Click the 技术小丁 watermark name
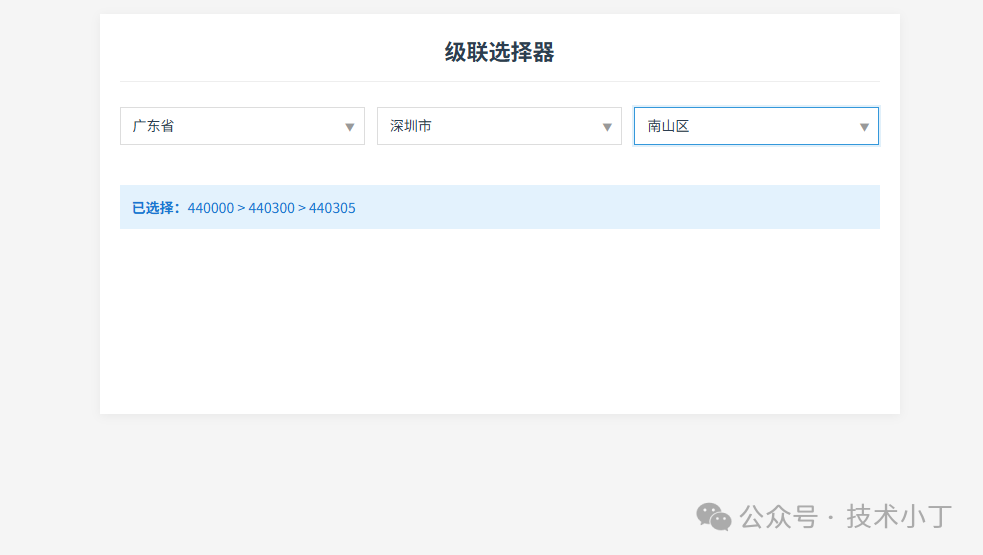The height and width of the screenshot is (555, 983). 899,516
